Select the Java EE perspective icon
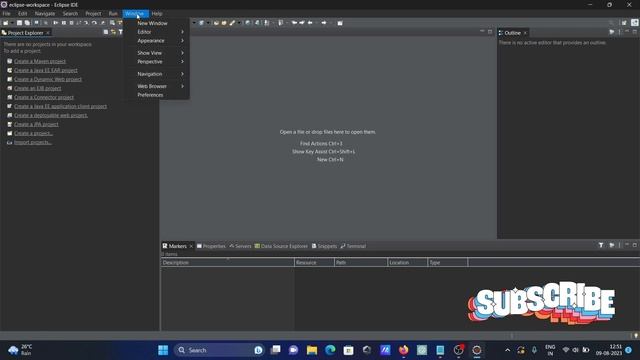This screenshot has width=640, height=360. point(635,23)
